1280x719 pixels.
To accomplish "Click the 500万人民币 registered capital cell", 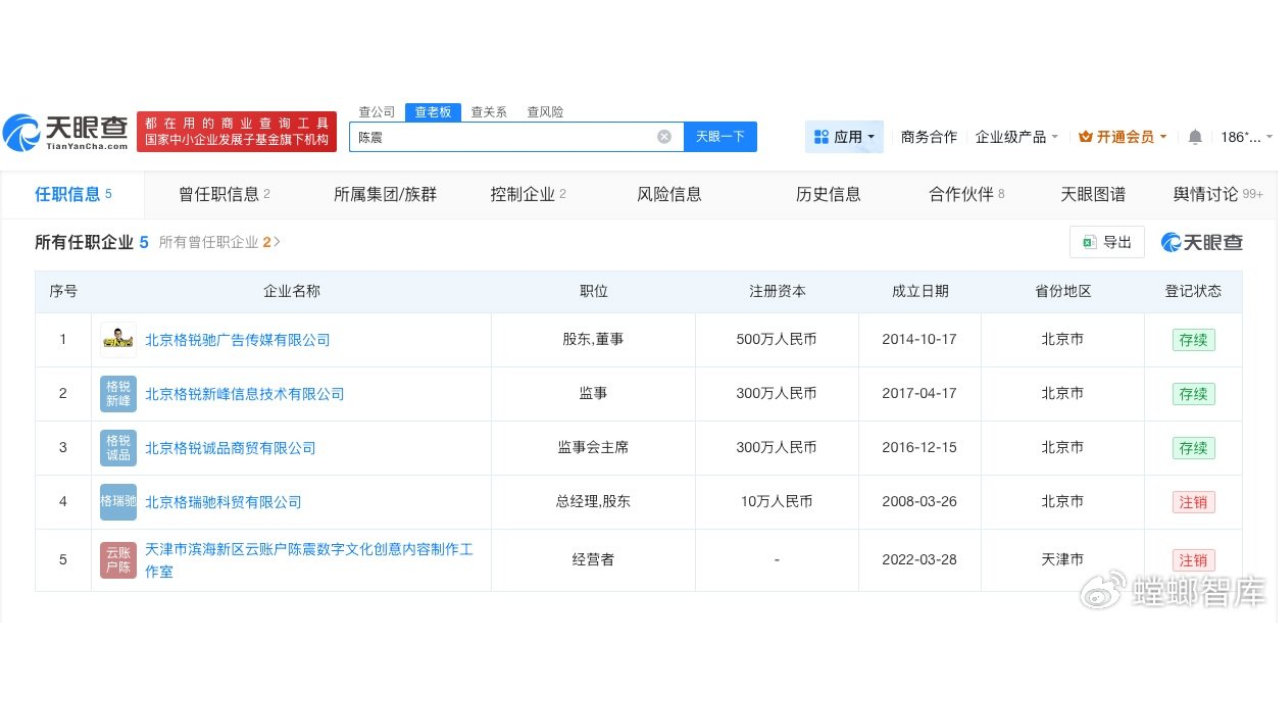I will point(777,340).
